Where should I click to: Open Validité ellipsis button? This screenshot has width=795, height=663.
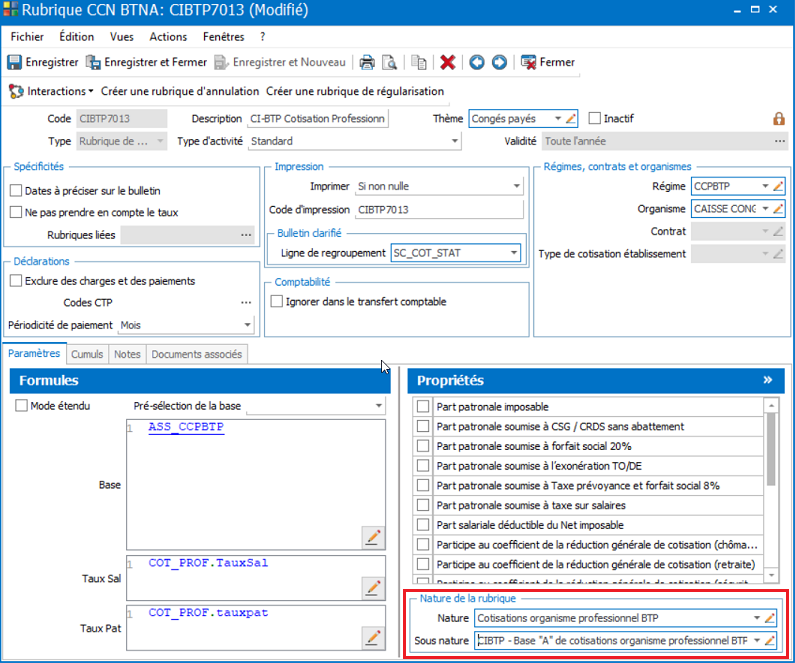tap(780, 141)
